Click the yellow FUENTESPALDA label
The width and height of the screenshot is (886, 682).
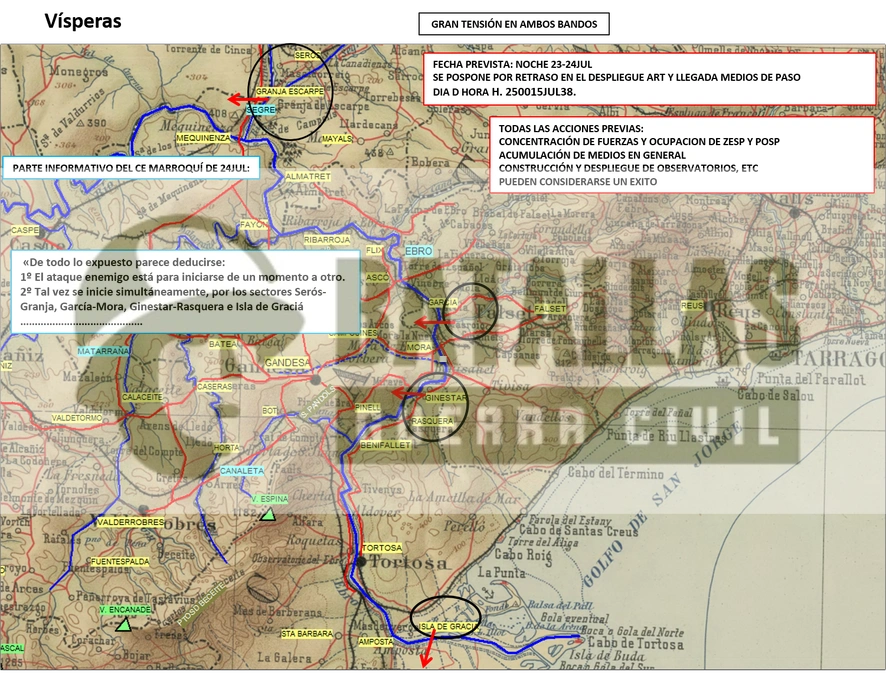(120, 562)
